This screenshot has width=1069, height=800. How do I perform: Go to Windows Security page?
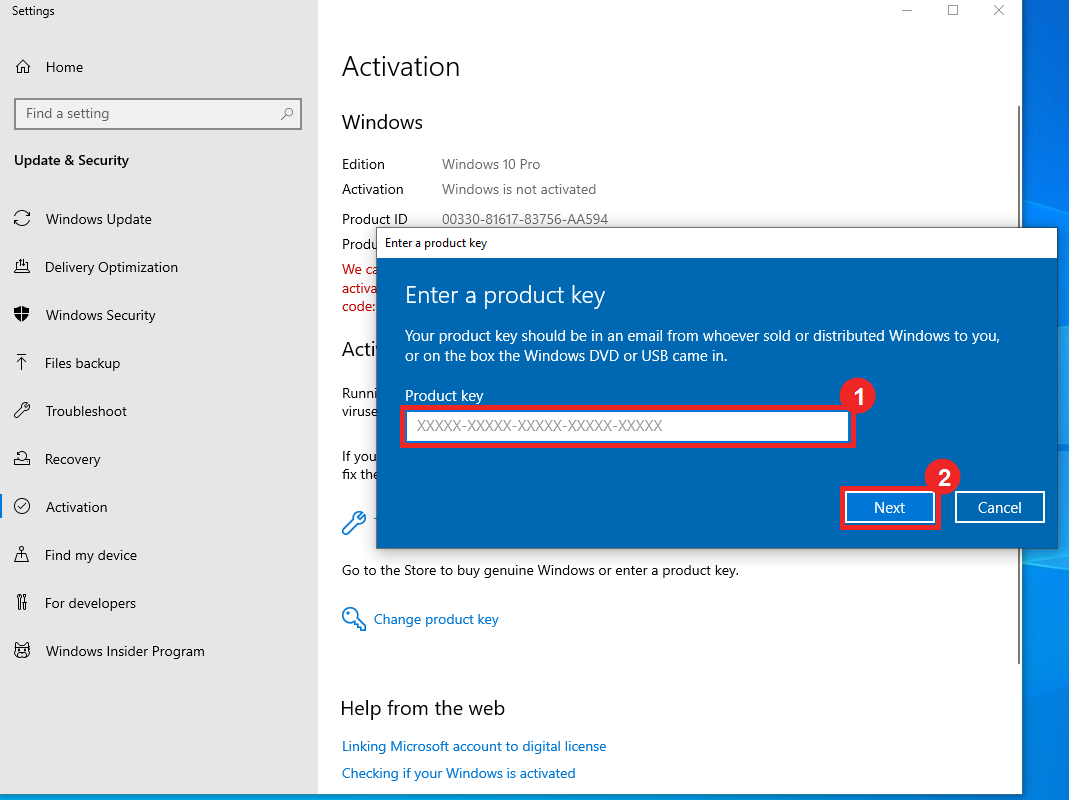[x=159, y=314]
